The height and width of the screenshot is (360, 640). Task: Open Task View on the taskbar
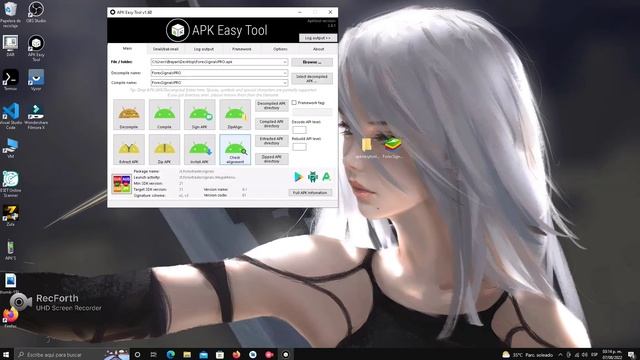(153, 354)
